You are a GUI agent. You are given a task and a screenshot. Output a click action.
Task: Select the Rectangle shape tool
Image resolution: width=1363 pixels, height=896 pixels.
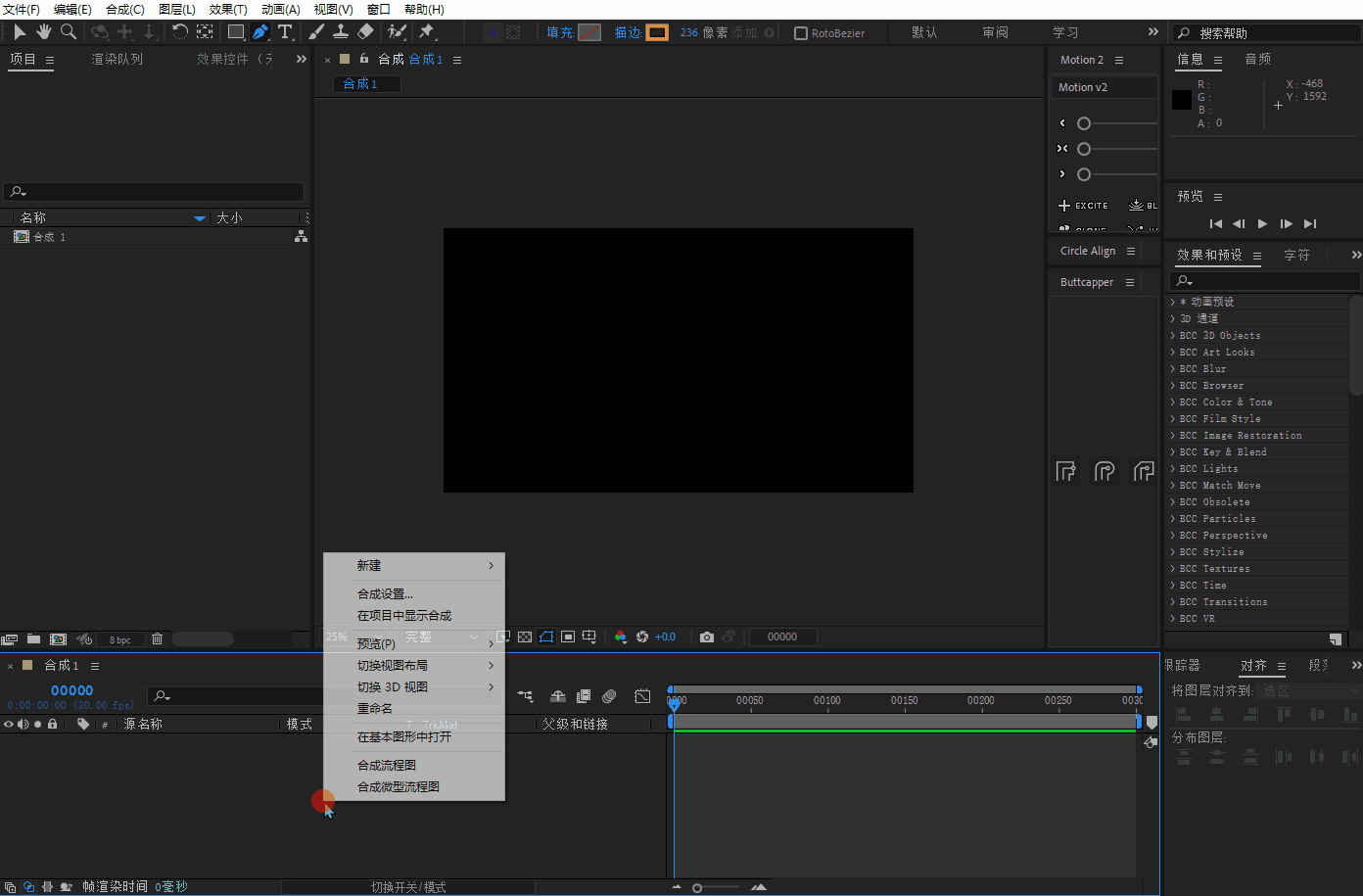236,32
